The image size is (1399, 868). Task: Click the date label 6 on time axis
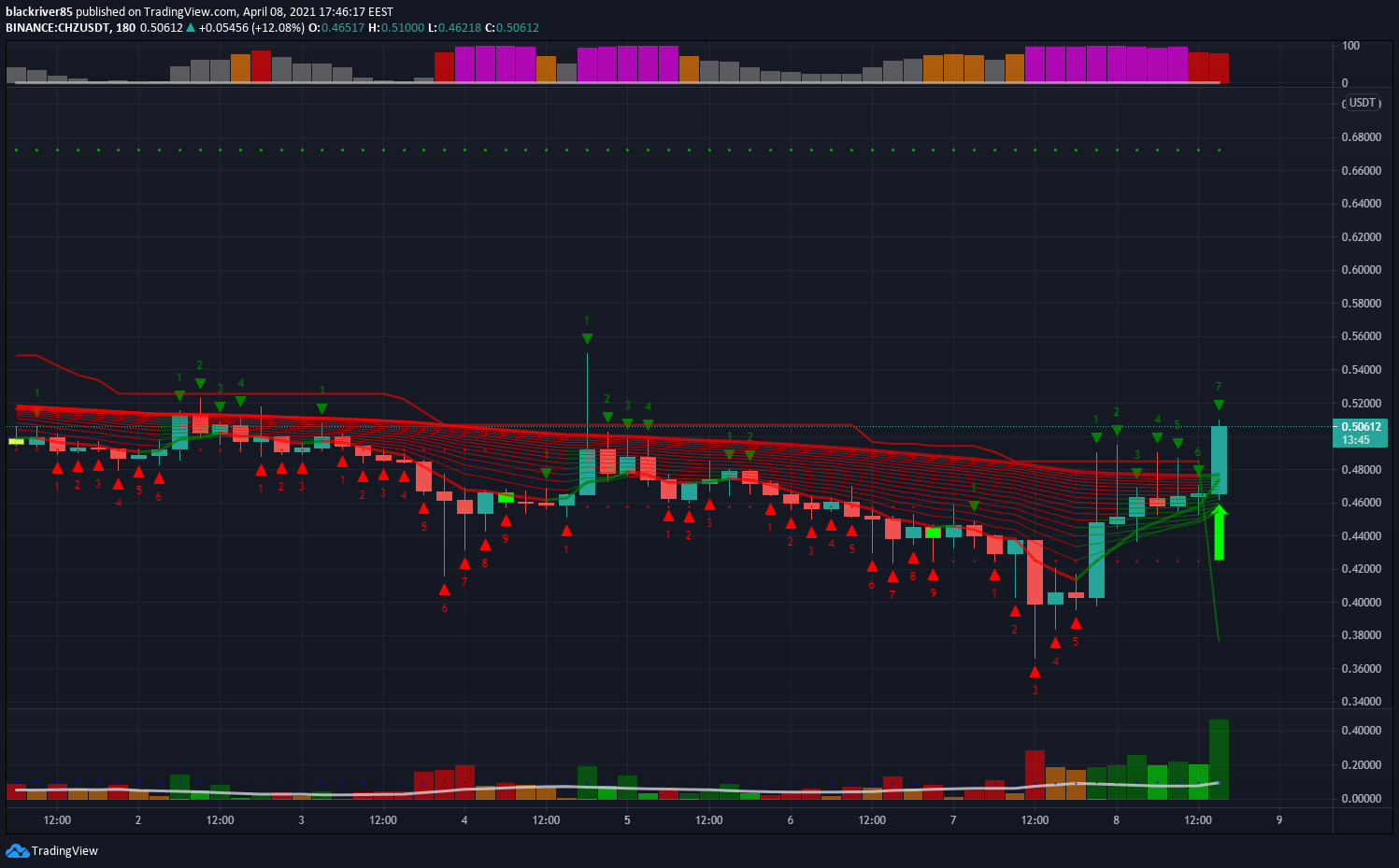(791, 820)
